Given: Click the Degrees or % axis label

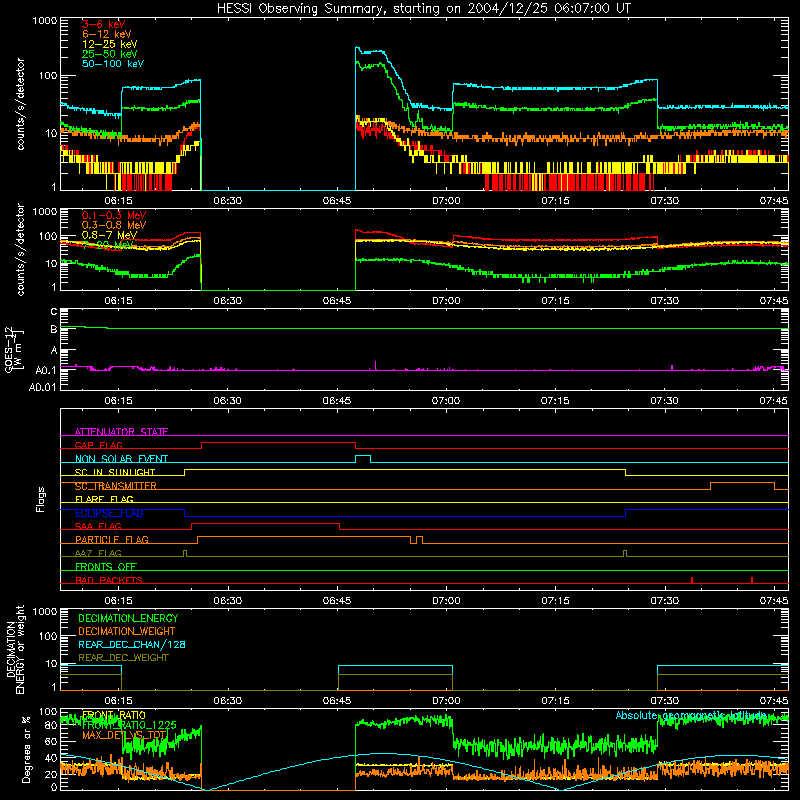Looking at the screenshot, I should pyautogui.click(x=26, y=749).
